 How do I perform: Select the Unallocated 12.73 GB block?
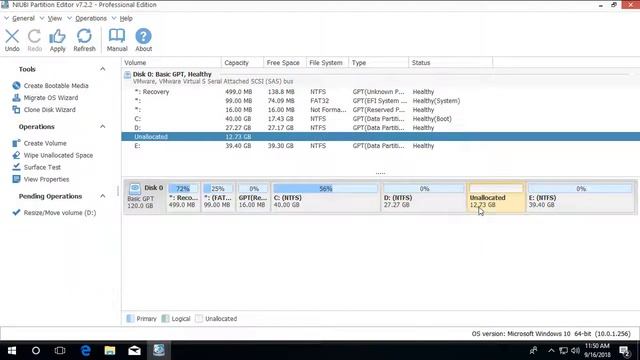(x=496, y=197)
